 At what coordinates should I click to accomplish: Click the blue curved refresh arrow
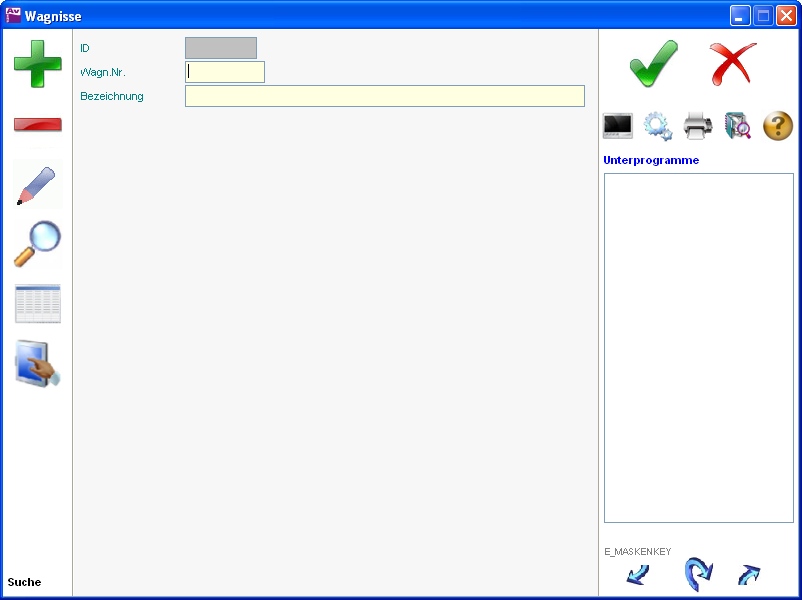coord(698,574)
